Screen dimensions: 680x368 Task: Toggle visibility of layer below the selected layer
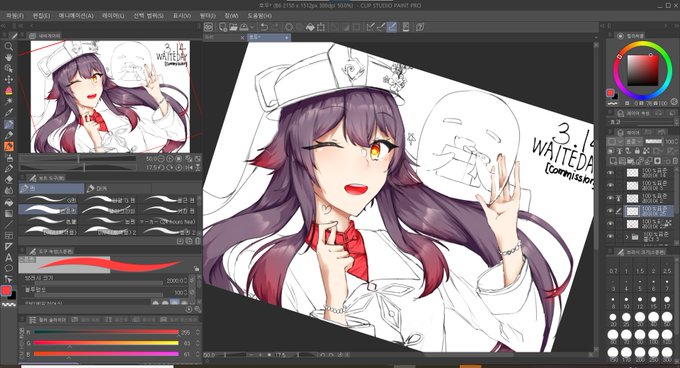click(611, 224)
